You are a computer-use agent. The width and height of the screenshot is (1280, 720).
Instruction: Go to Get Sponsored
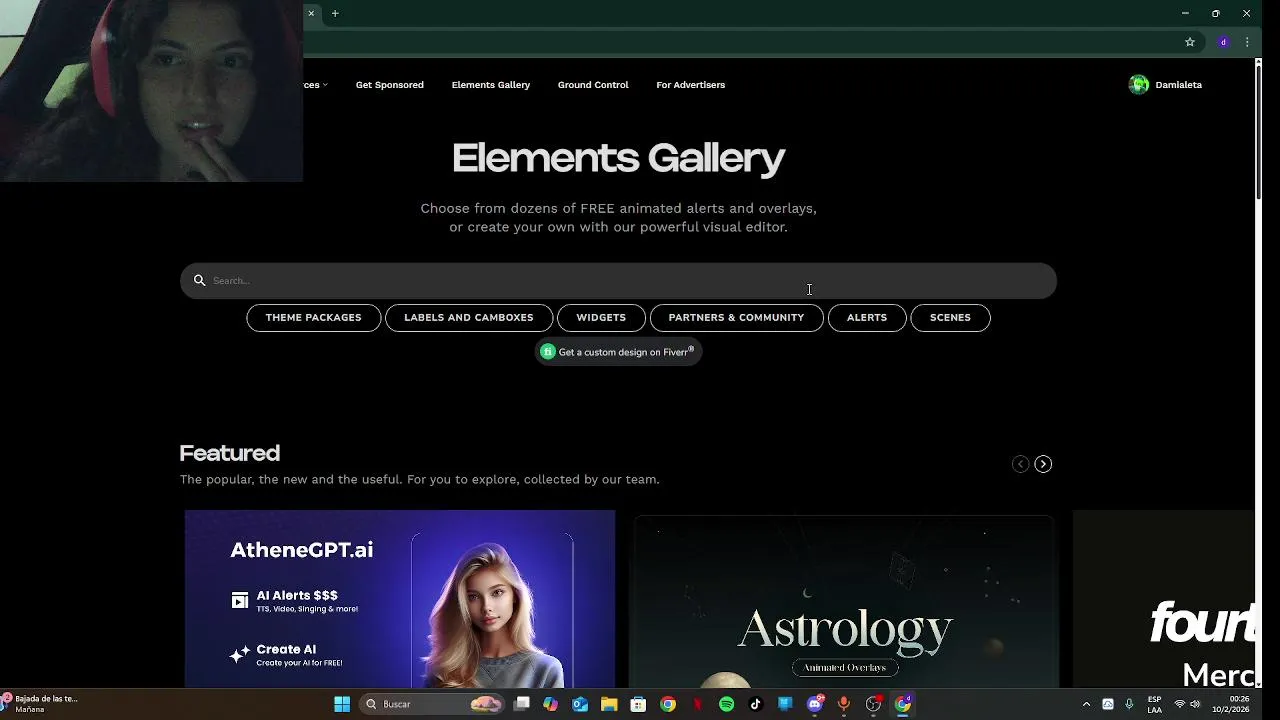click(x=390, y=85)
